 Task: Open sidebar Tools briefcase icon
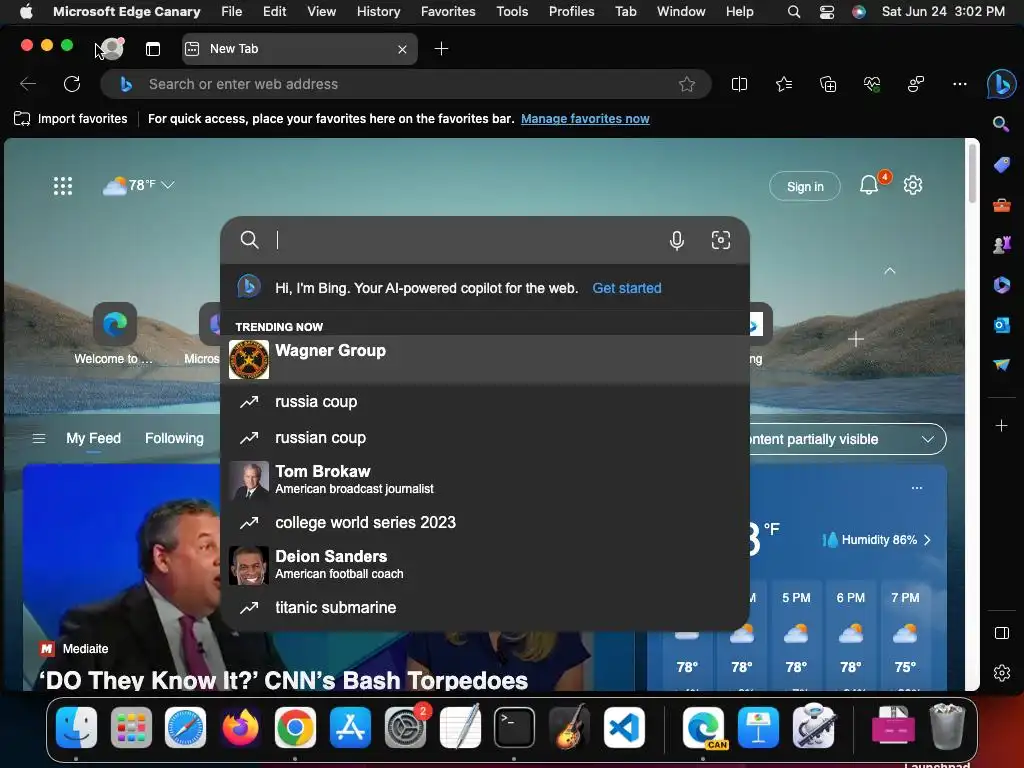[1001, 206]
